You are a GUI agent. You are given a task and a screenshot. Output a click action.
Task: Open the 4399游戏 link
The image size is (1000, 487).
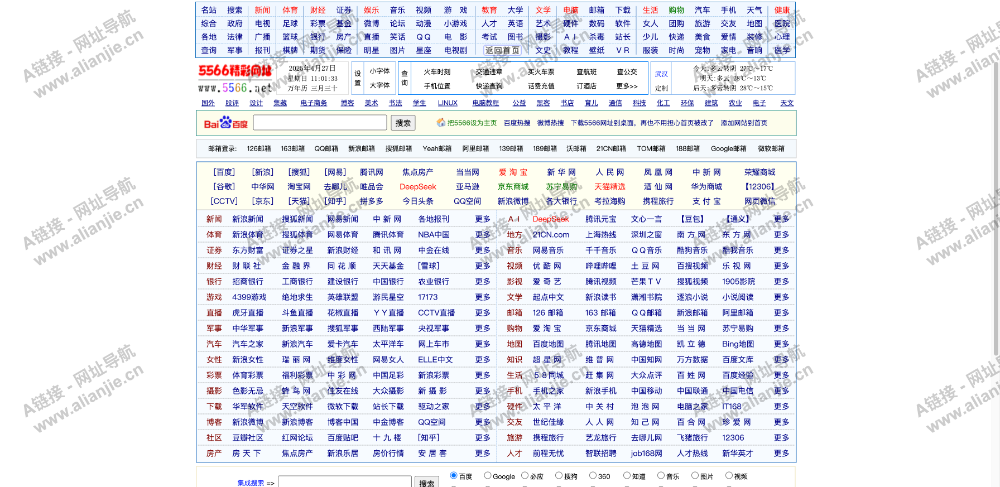[x=249, y=297]
